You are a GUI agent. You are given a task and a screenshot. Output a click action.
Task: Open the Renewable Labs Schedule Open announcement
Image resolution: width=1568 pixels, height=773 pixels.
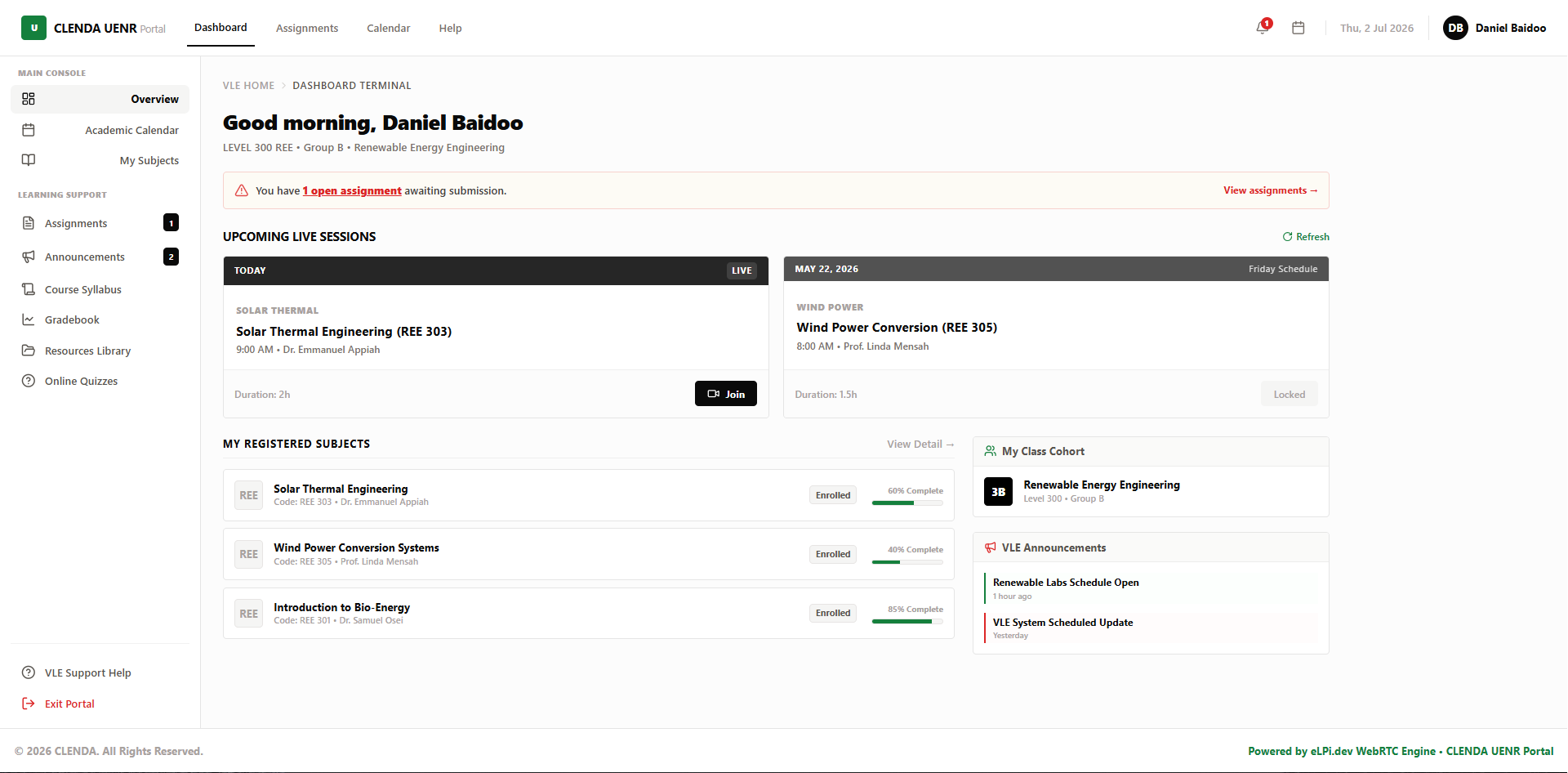coord(1151,588)
